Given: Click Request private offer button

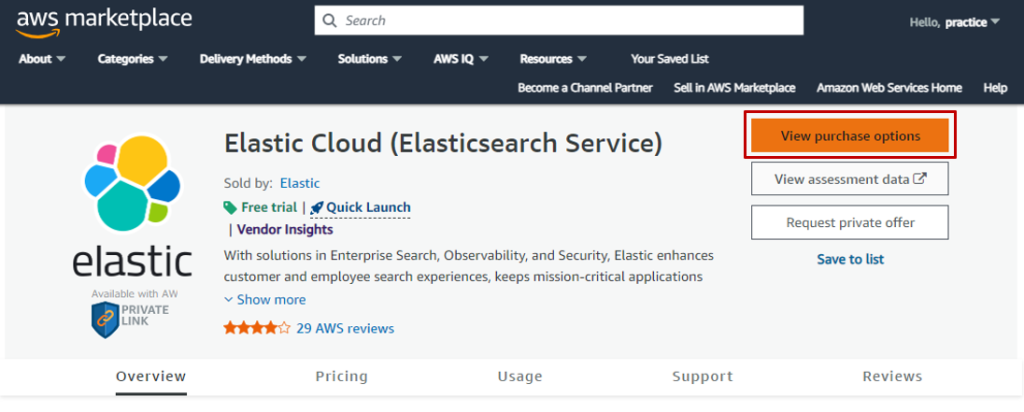Looking at the screenshot, I should point(850,222).
